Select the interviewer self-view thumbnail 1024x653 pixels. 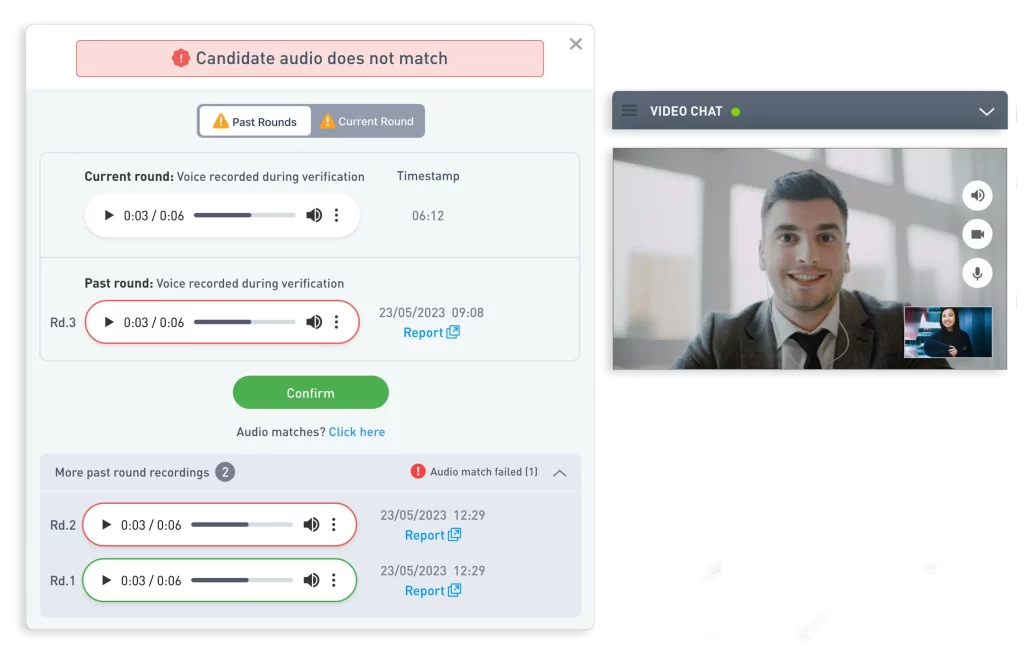(x=948, y=332)
